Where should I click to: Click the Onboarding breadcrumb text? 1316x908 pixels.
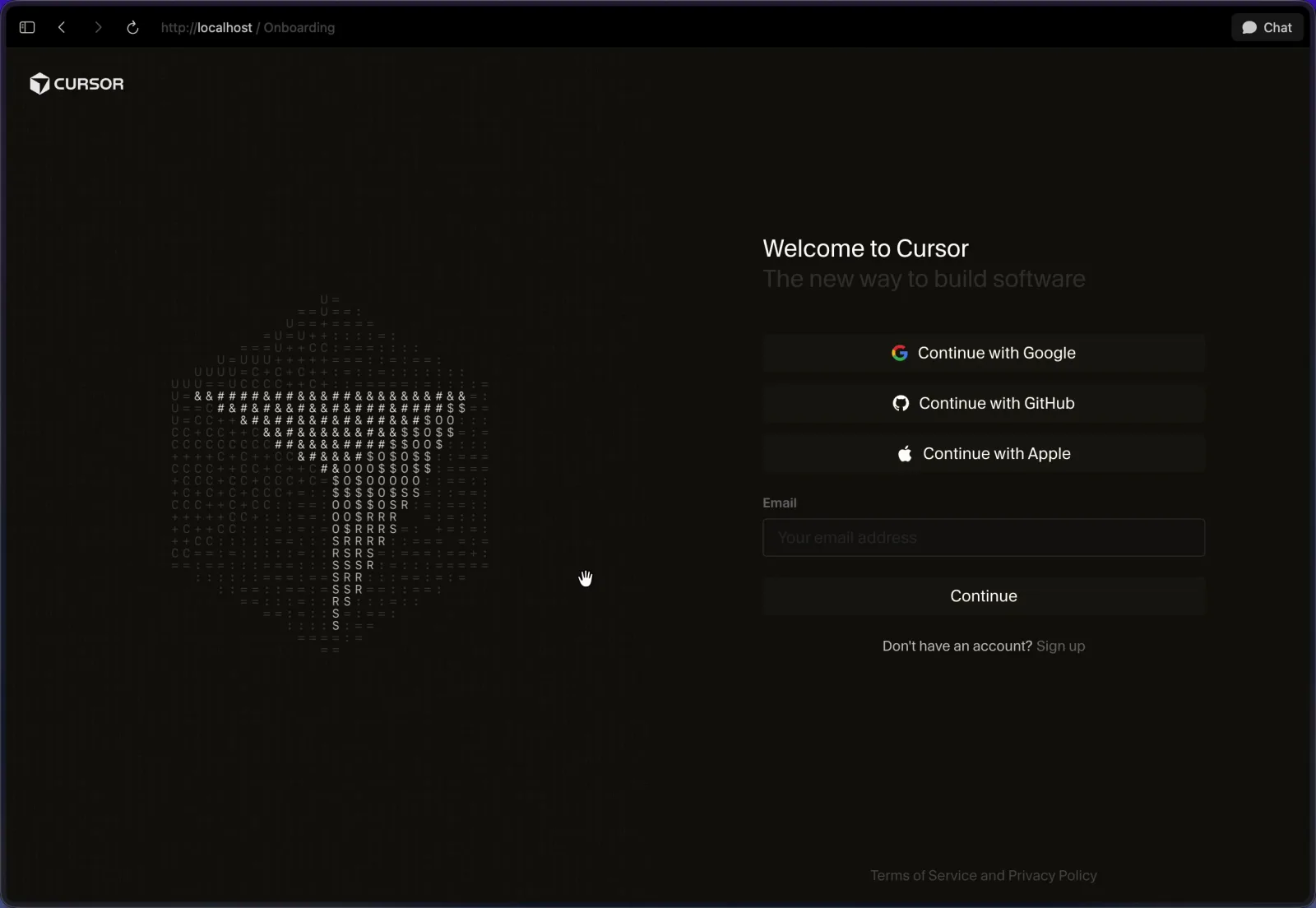tap(299, 27)
